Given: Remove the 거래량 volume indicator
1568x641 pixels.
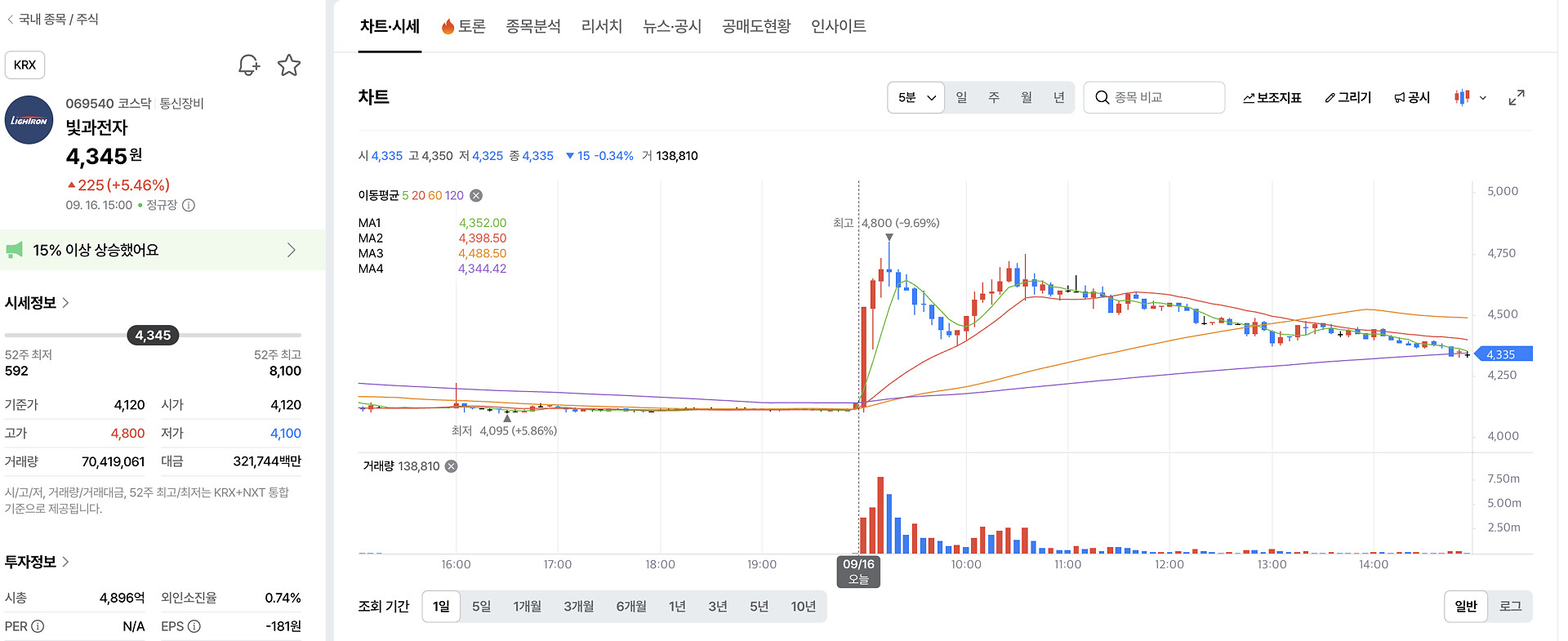Looking at the screenshot, I should click(x=451, y=466).
